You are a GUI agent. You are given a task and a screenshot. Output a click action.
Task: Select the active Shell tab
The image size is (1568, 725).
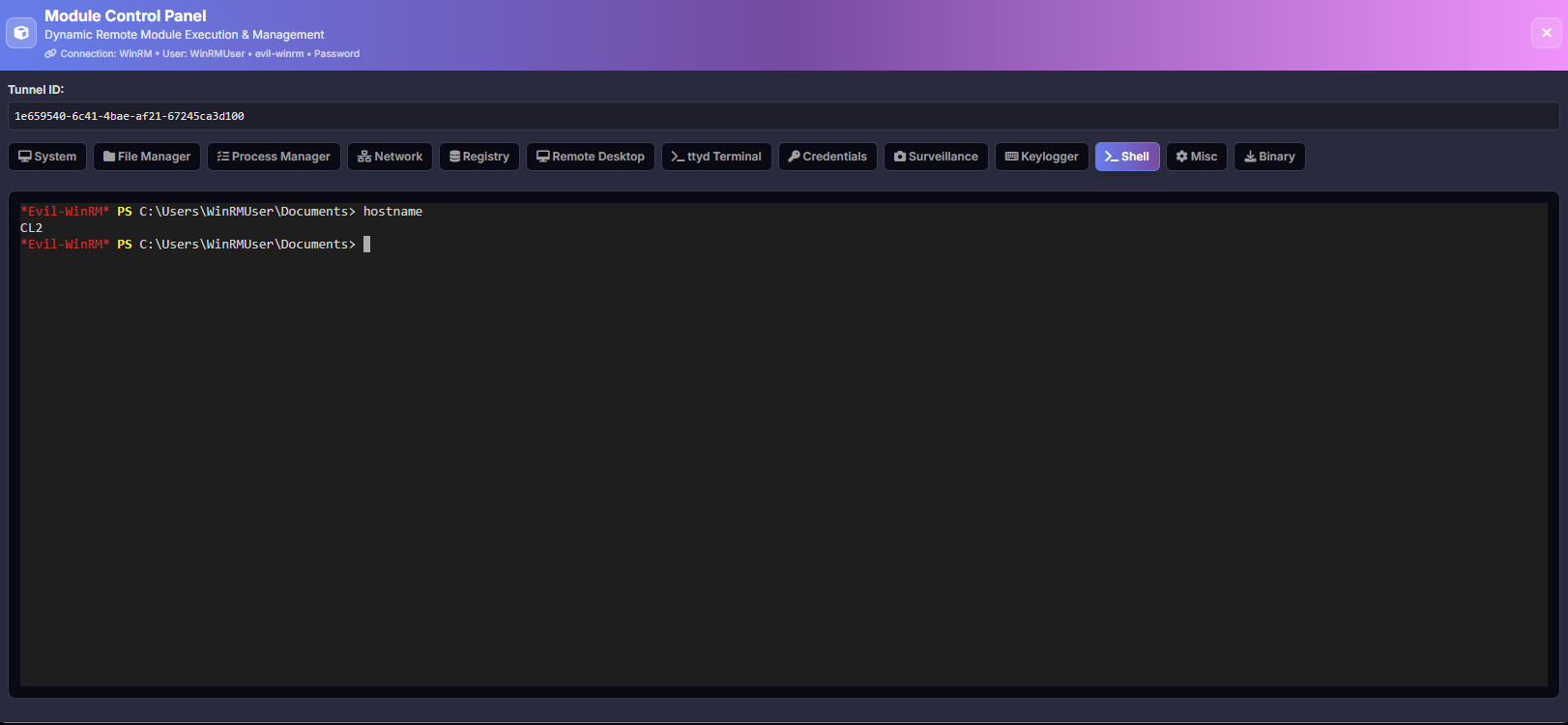pos(1127,157)
